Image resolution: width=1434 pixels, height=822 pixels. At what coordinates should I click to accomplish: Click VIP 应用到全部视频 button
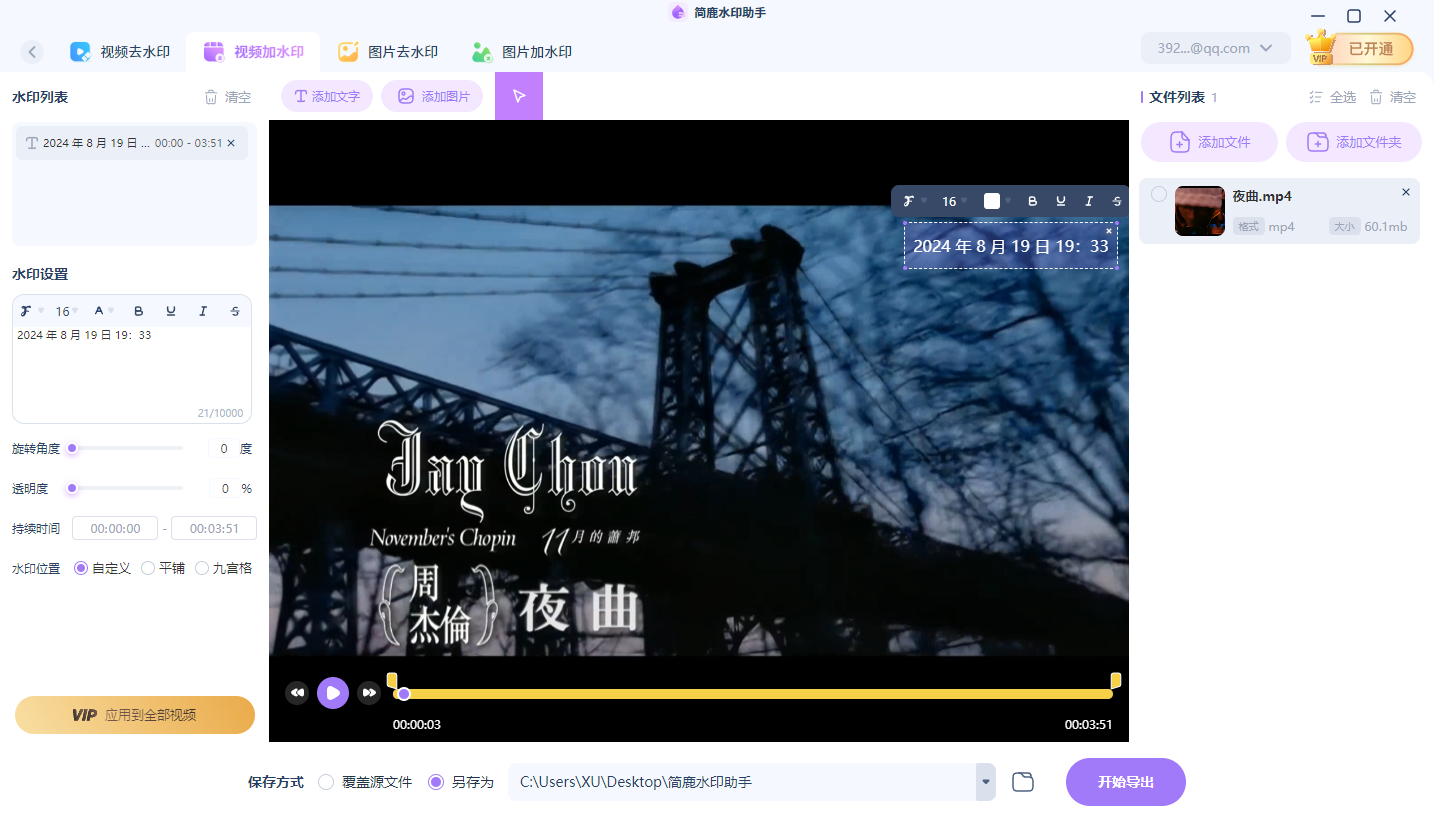click(x=135, y=714)
